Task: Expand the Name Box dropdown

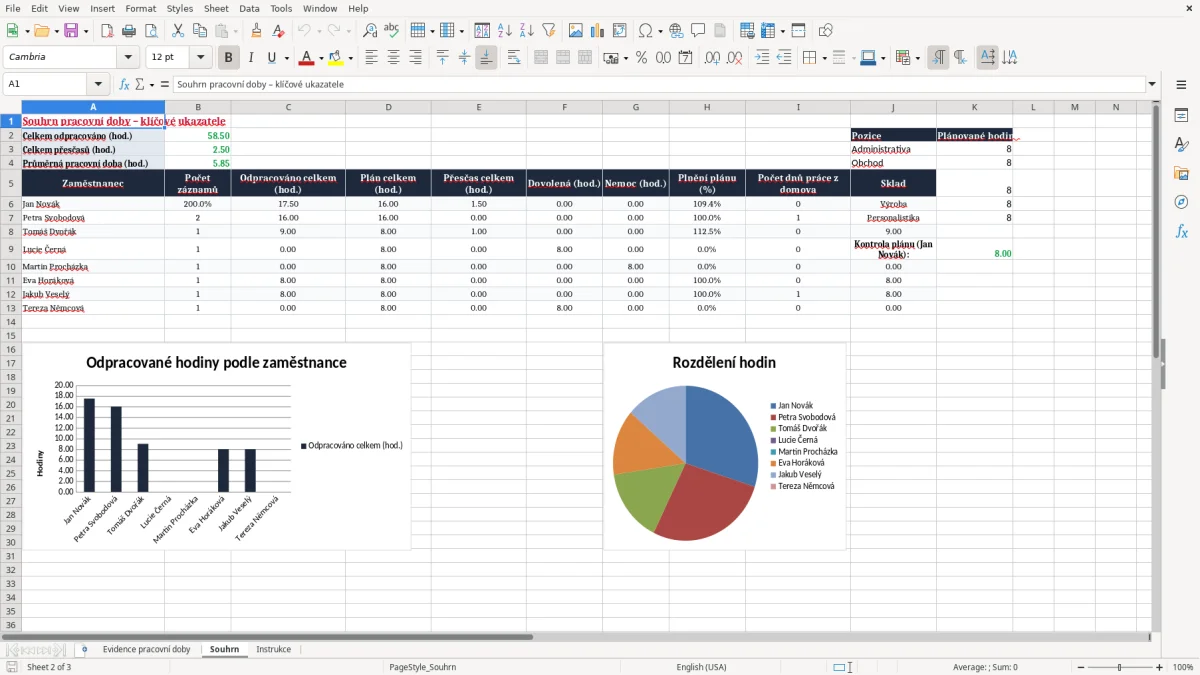Action: click(x=98, y=84)
